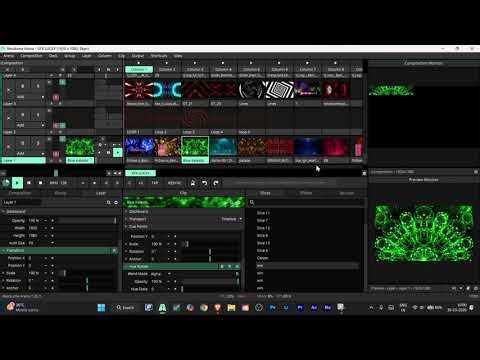
Task: Open the Auto Size Fill dropdown
Action: (40, 243)
